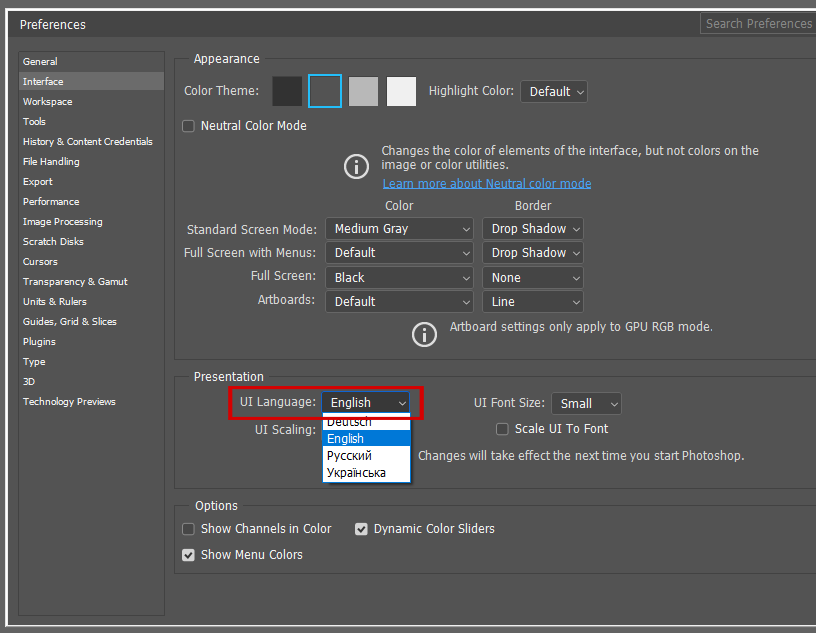The height and width of the screenshot is (633, 816).
Task: Toggle Scale UI To Font checkbox
Action: [x=502, y=429]
